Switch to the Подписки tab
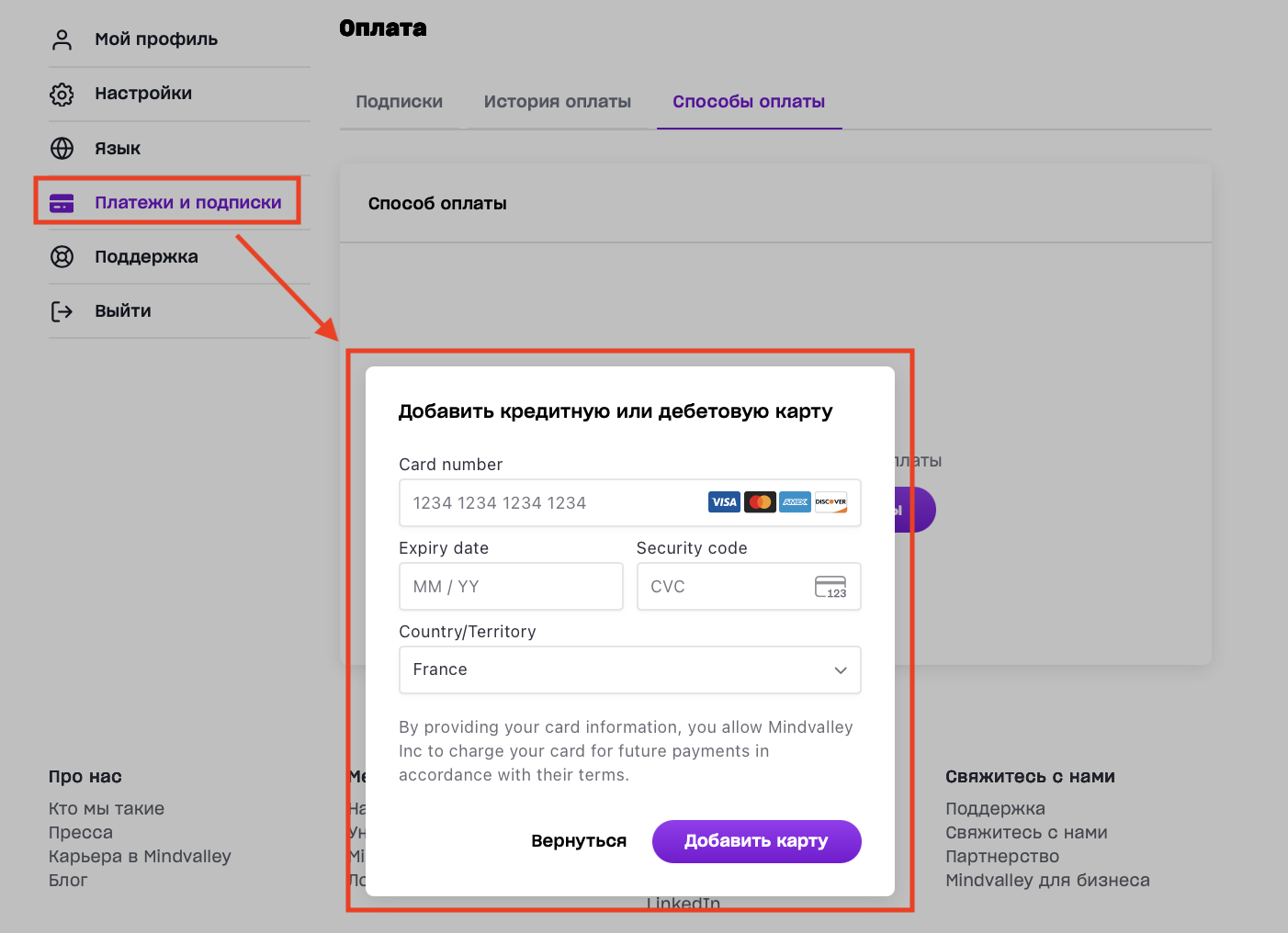The image size is (1288, 933). pyautogui.click(x=399, y=102)
